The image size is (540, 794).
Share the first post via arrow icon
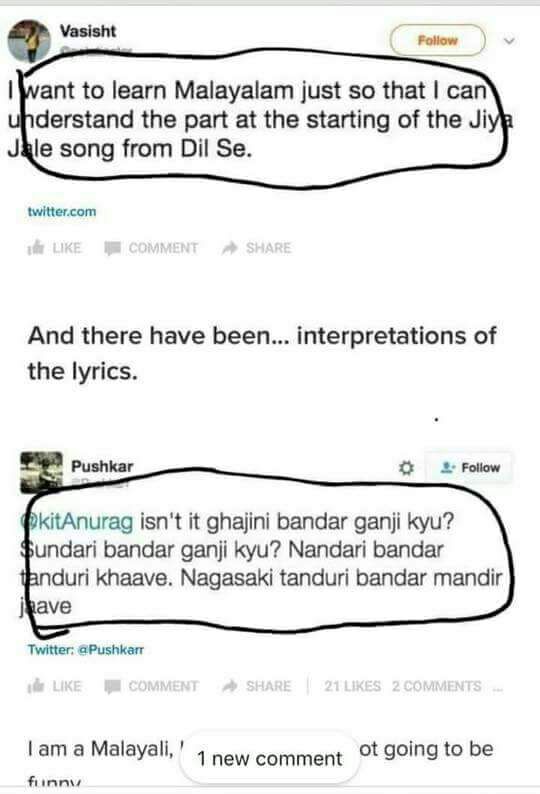pos(256,248)
